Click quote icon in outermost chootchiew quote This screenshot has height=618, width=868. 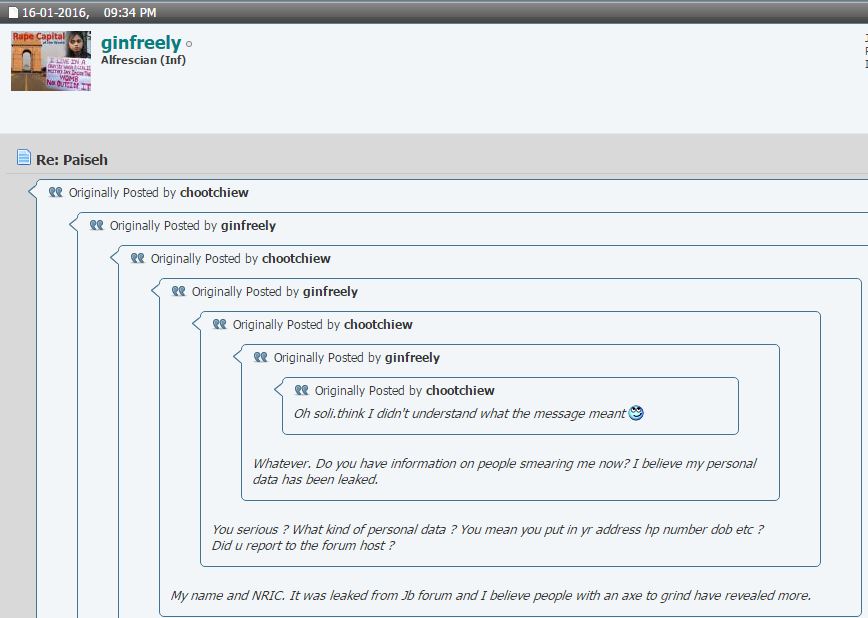point(56,192)
